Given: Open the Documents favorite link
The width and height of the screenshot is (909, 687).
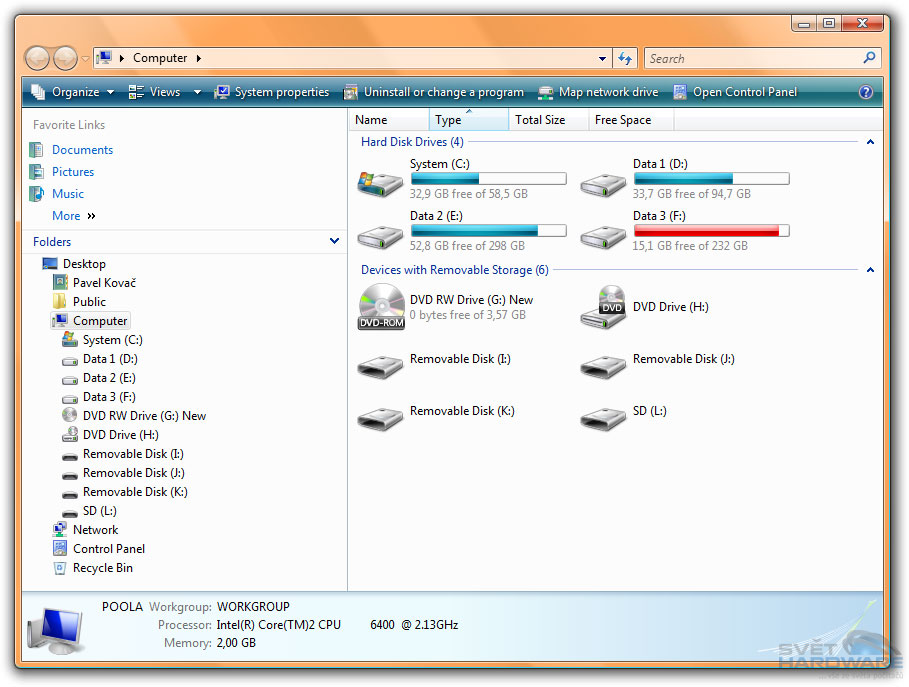Looking at the screenshot, I should pos(82,150).
